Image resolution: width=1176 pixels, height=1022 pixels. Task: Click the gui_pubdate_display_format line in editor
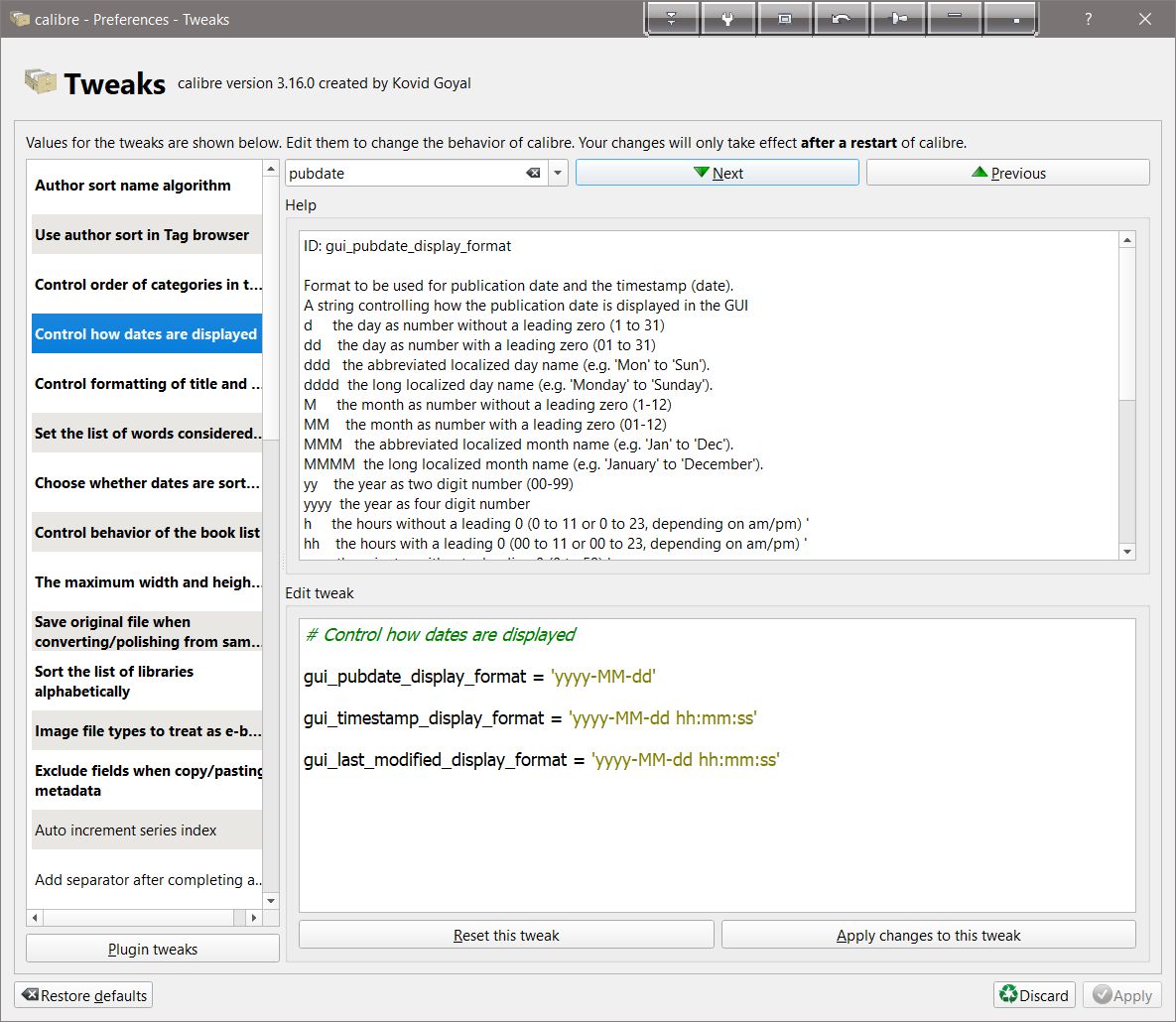pos(479,677)
